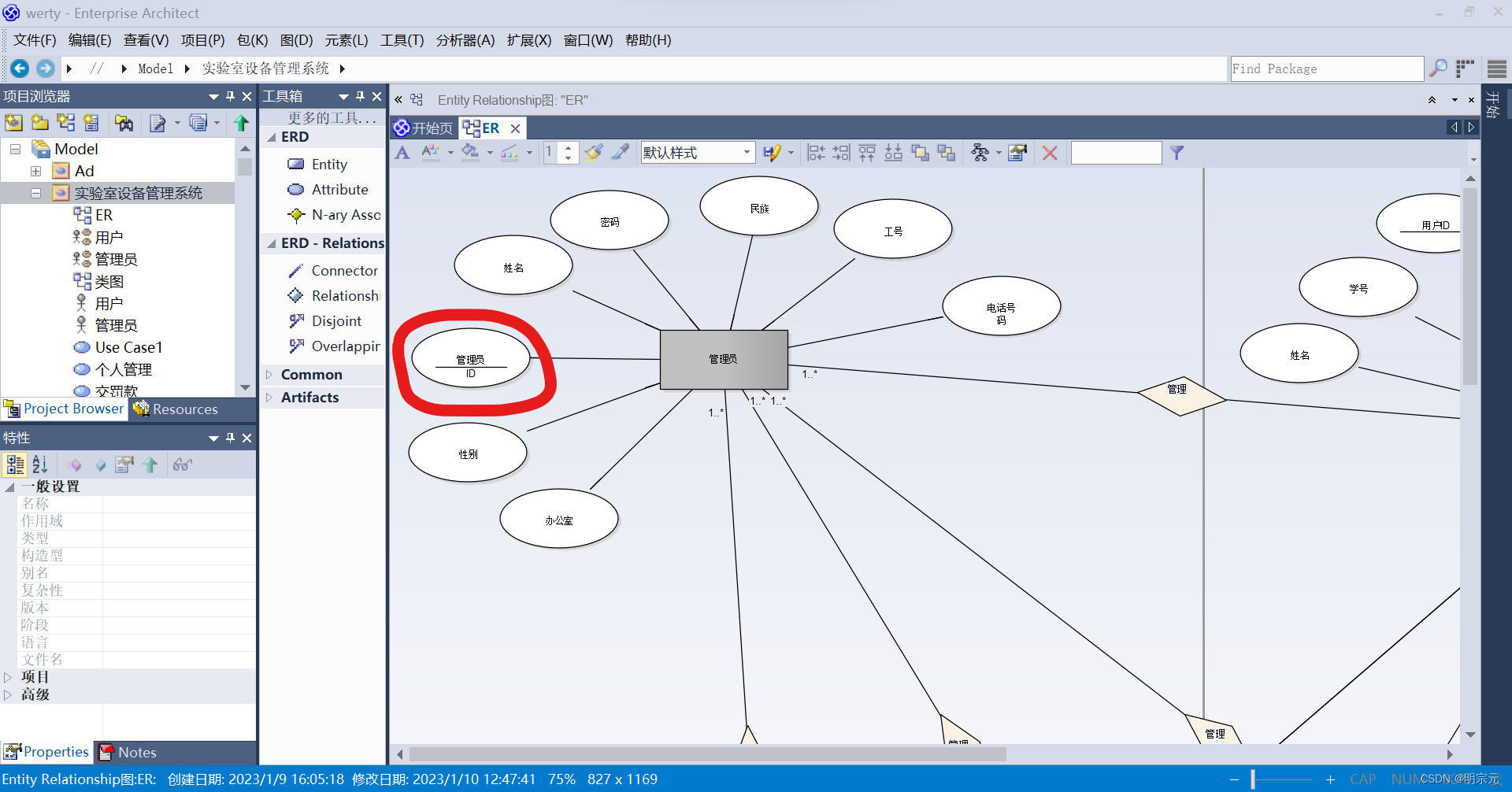The image size is (1512, 792).
Task: Click the auto-layout diagram icon
Action: (980, 153)
